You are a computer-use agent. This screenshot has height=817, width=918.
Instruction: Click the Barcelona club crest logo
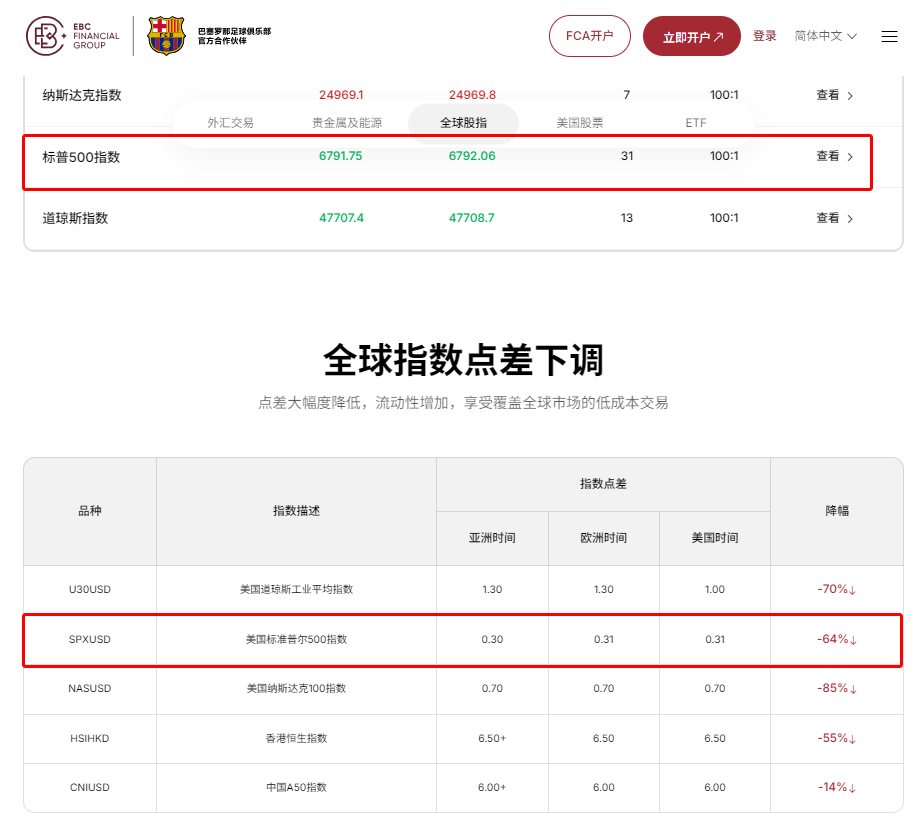coord(165,33)
